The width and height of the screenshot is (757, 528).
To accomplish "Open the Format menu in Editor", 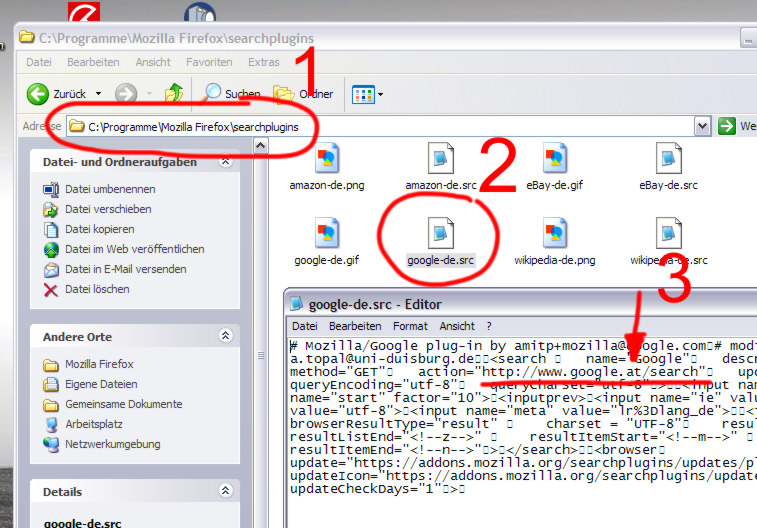I will 410,326.
